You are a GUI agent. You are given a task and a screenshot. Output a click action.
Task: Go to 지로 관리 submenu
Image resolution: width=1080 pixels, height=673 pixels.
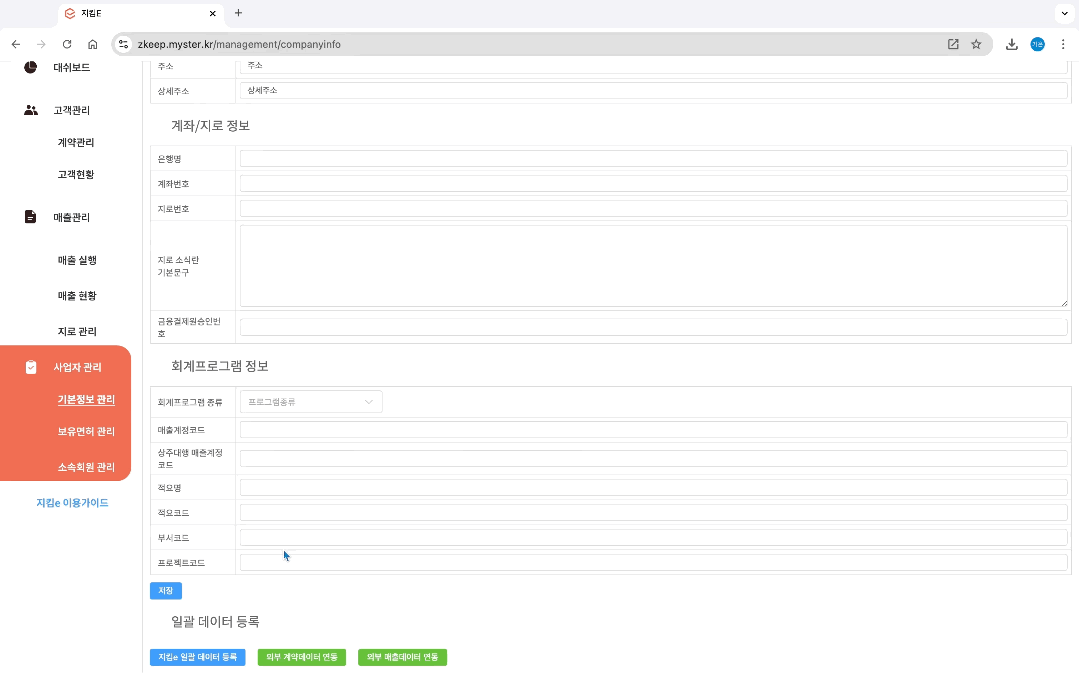coord(77,332)
